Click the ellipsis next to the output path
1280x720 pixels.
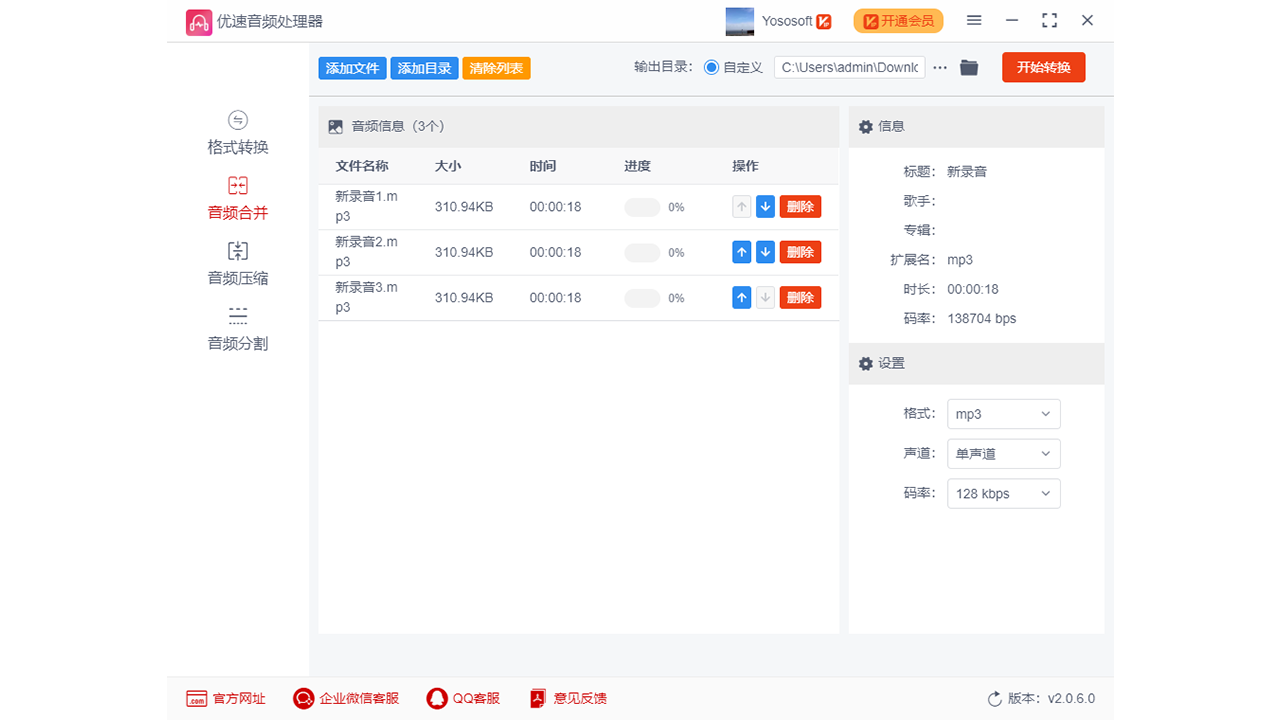coord(939,67)
